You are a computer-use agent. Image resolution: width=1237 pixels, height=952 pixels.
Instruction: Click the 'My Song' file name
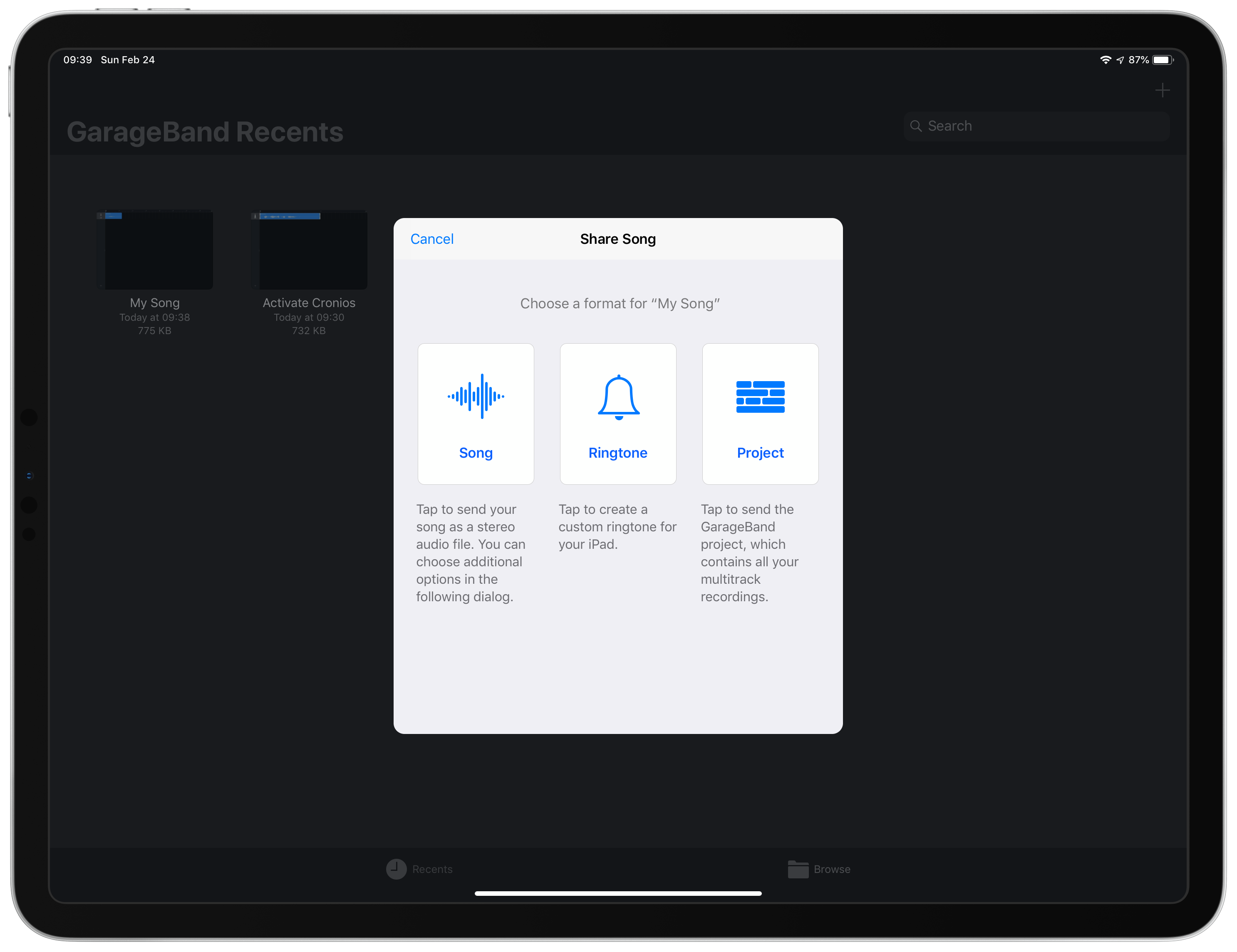pos(155,303)
